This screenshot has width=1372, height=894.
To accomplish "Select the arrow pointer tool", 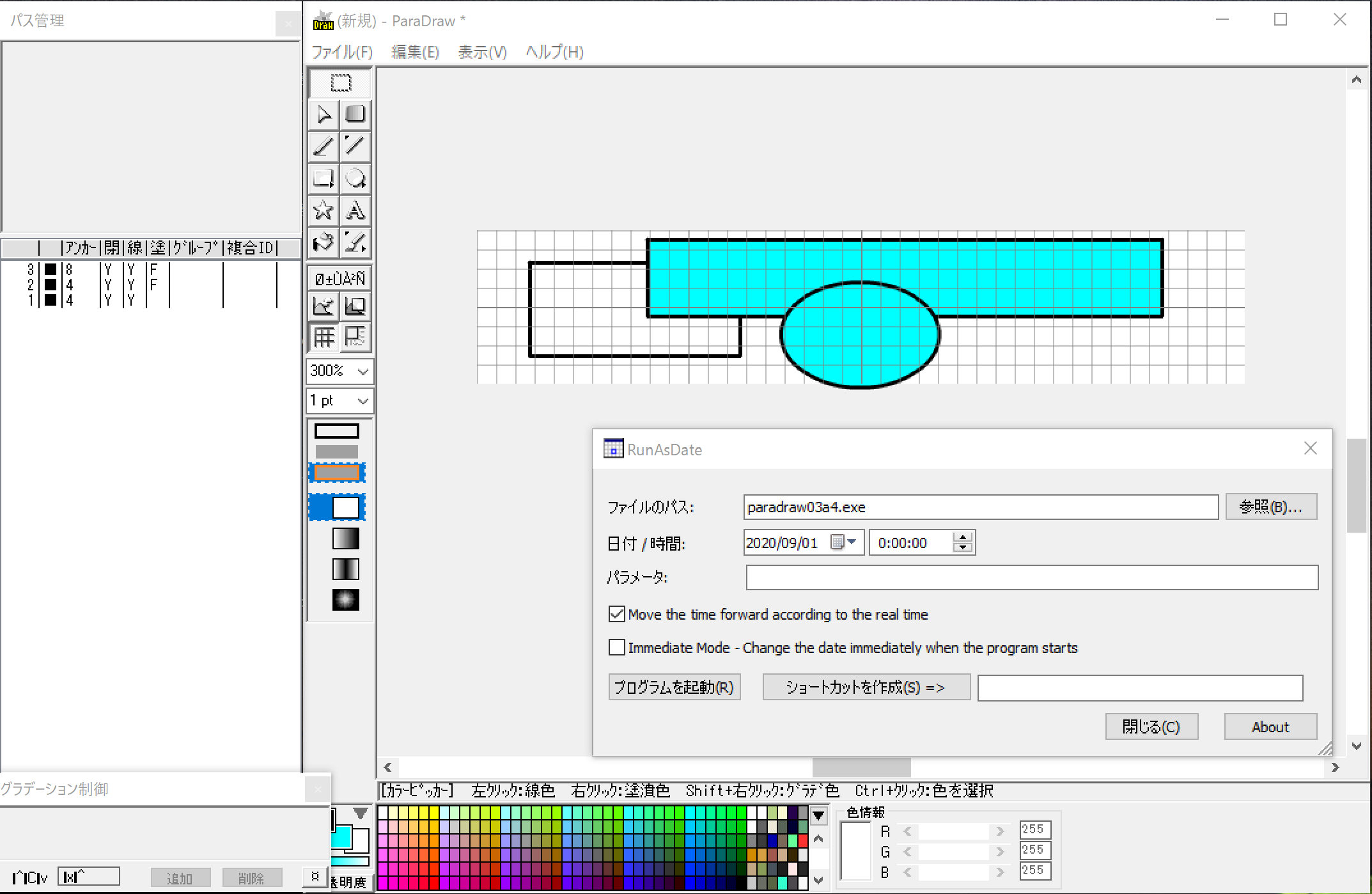I will [x=324, y=114].
